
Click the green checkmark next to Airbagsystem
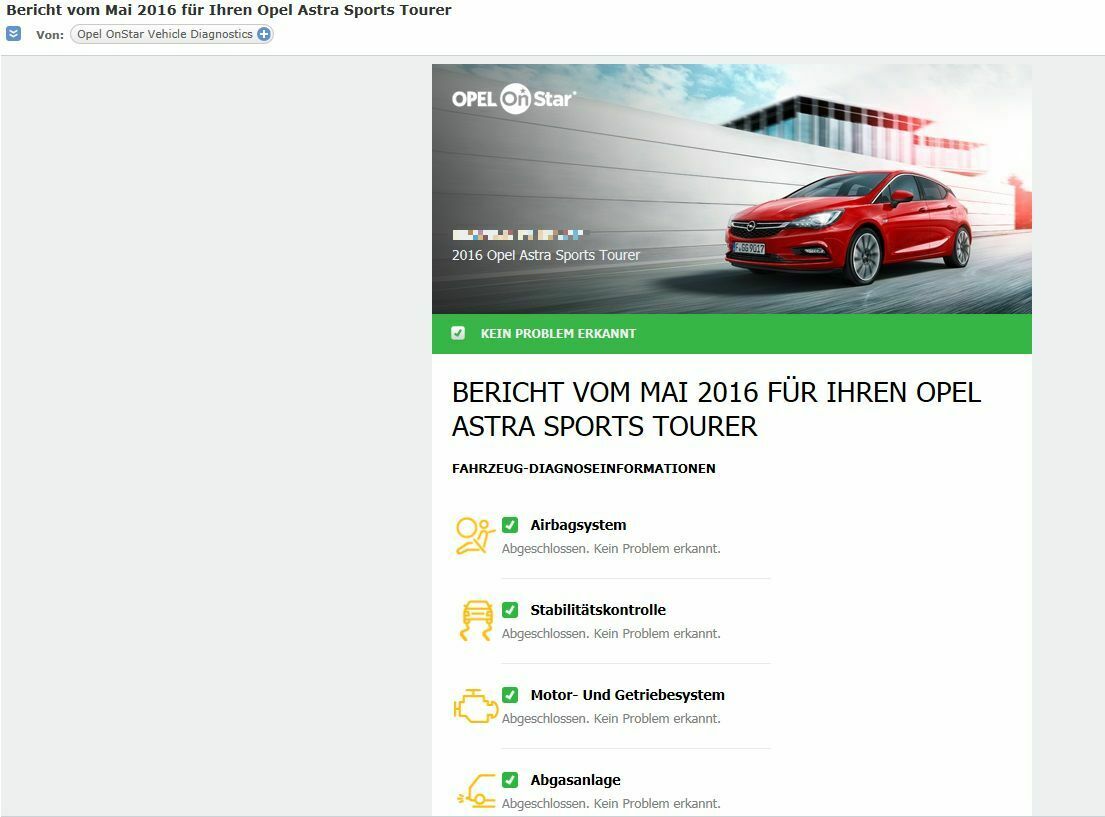pos(510,524)
